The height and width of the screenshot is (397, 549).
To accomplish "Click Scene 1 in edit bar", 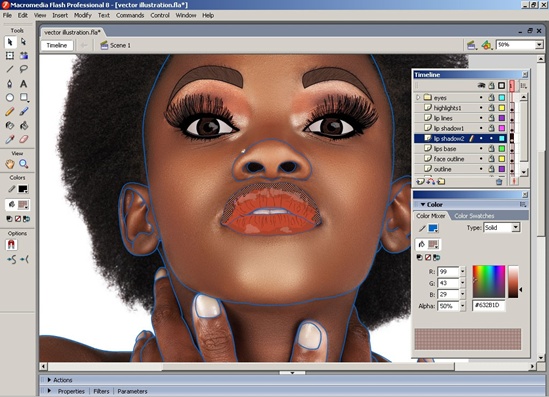I will click(116, 45).
